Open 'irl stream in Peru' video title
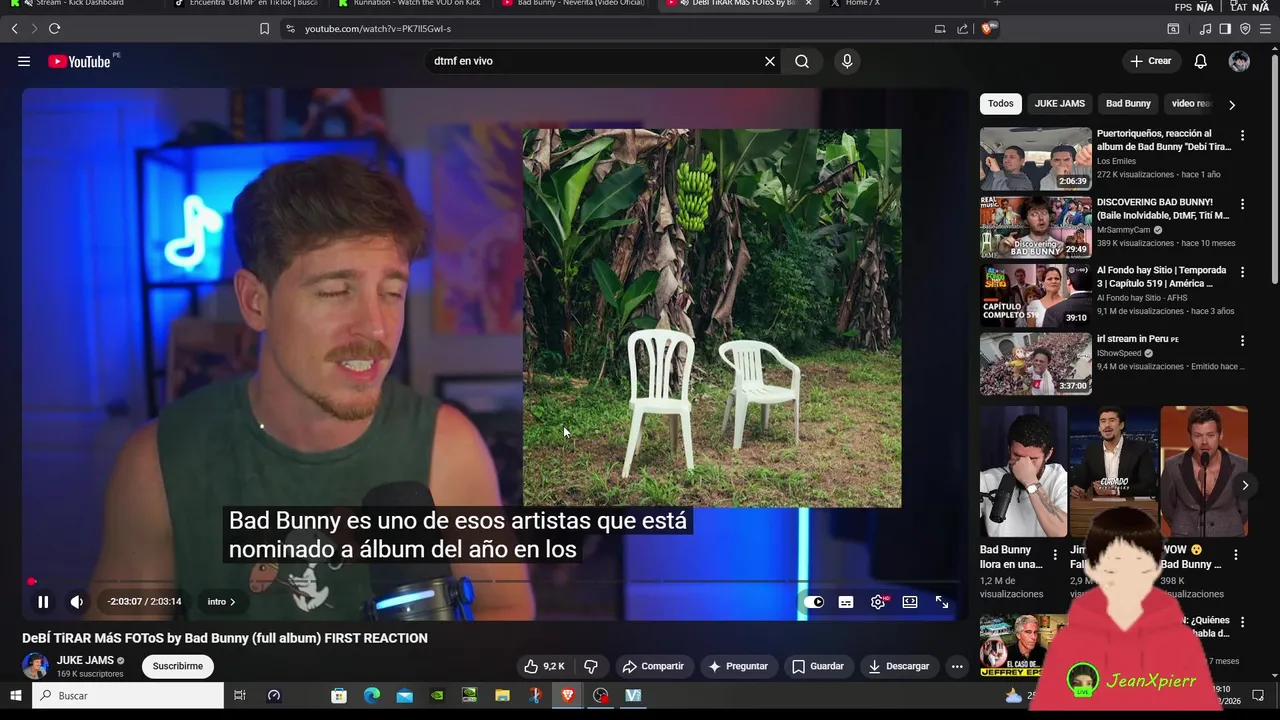Screen dimensions: 1280x720 click(1138, 339)
